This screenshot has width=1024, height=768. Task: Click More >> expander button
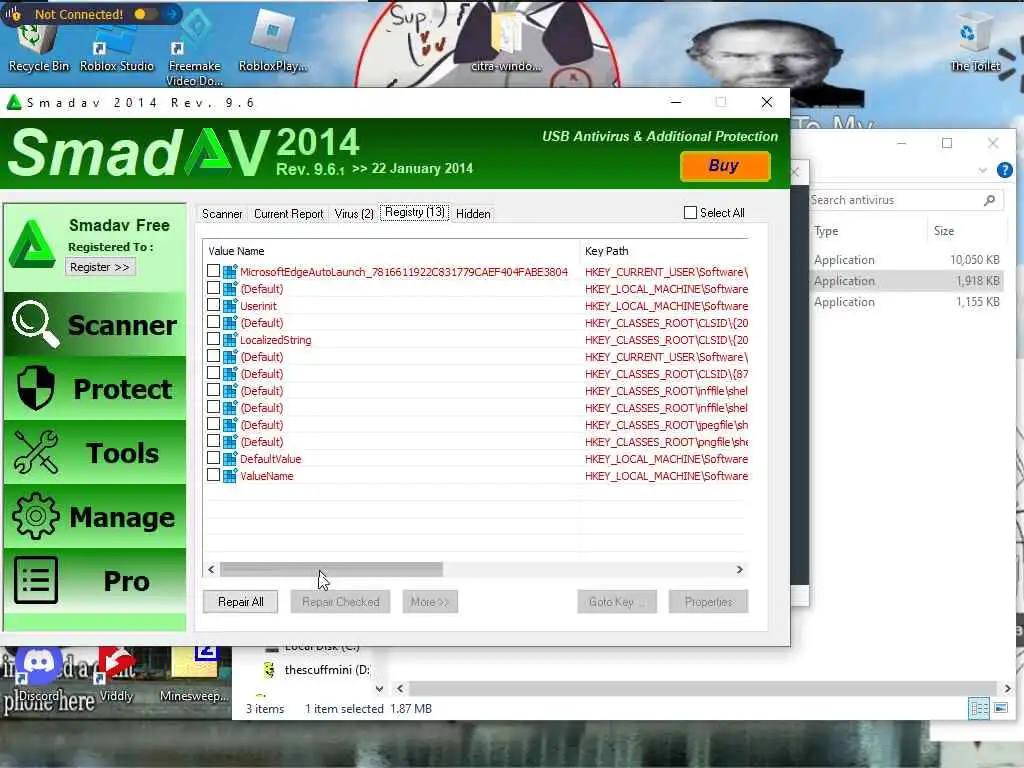430,601
